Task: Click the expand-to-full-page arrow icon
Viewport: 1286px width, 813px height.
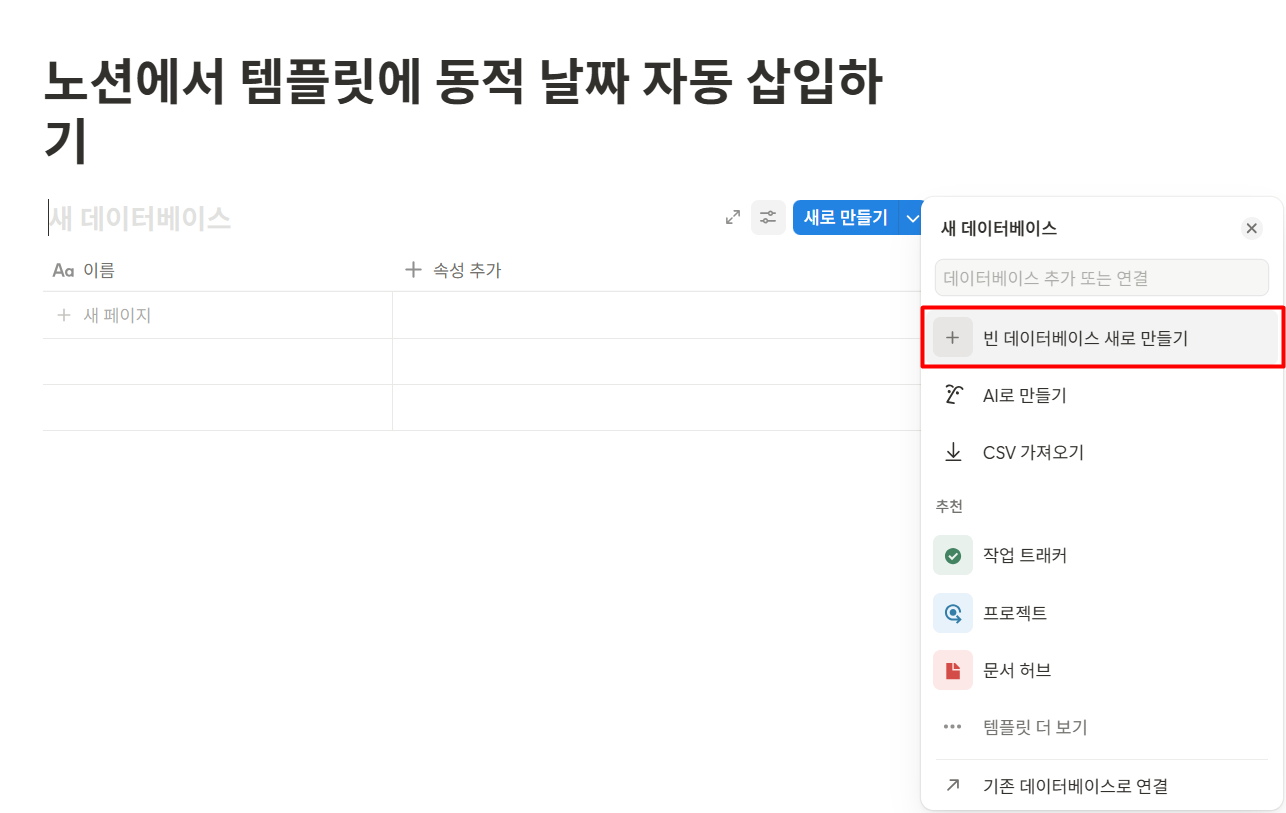Action: point(733,217)
